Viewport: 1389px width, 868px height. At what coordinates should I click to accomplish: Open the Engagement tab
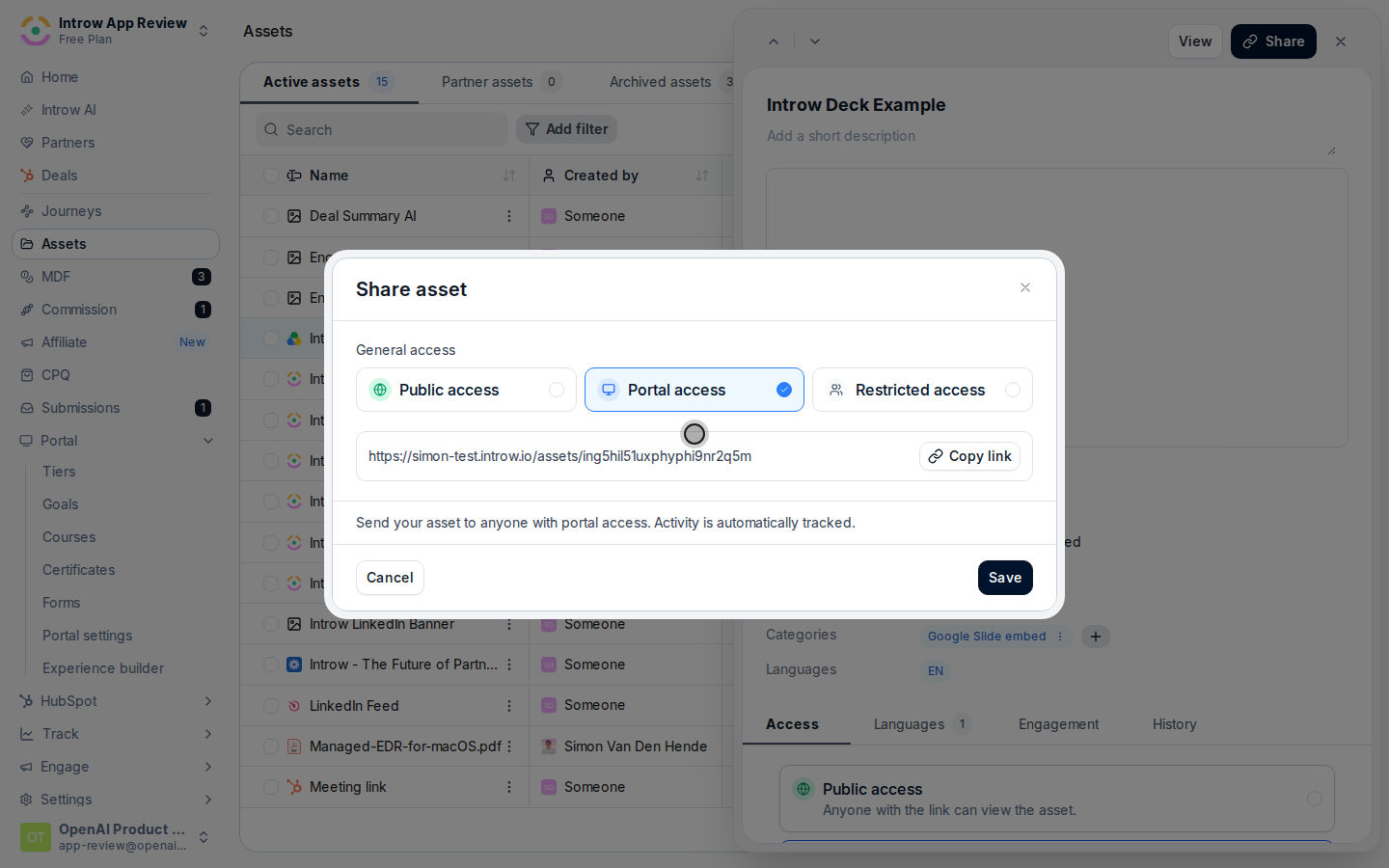pos(1058,724)
